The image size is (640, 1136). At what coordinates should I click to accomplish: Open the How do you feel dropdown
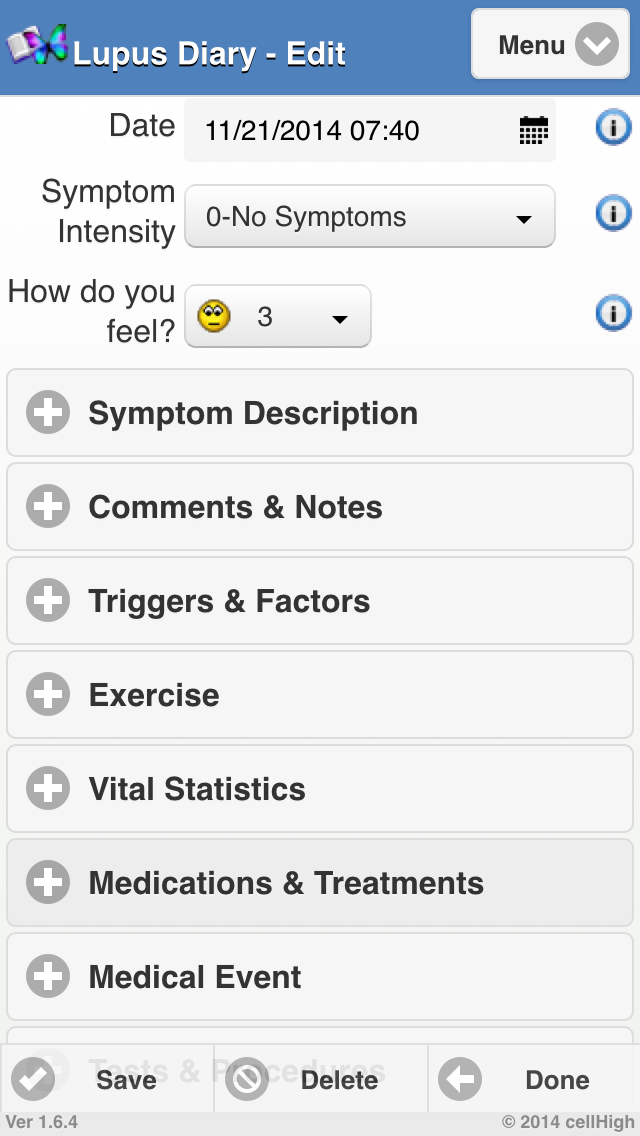(x=278, y=317)
